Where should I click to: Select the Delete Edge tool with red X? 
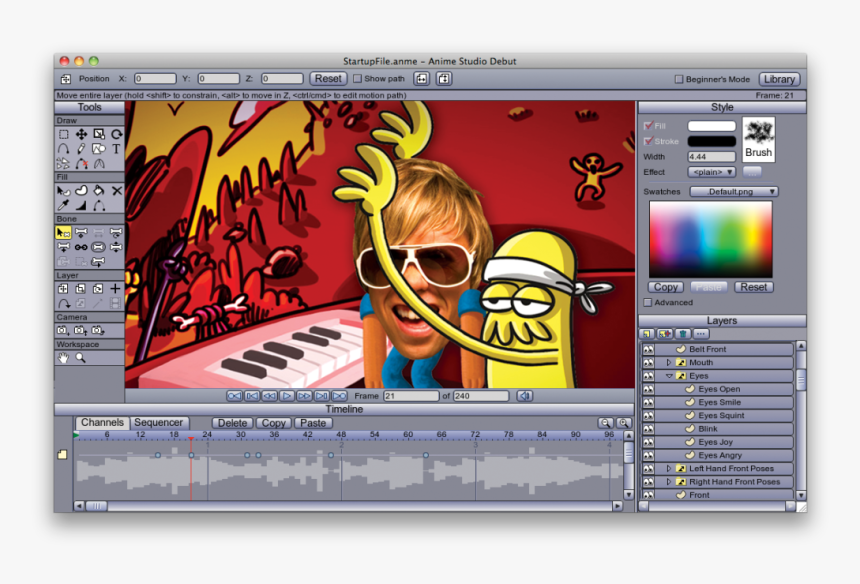tap(81, 163)
